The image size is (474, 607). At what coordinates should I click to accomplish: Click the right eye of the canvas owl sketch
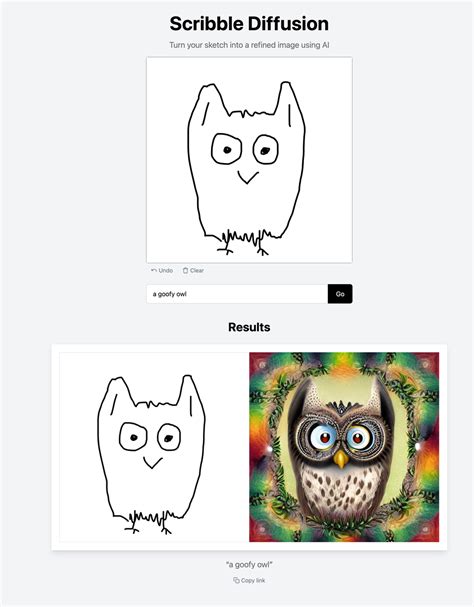coord(266,149)
